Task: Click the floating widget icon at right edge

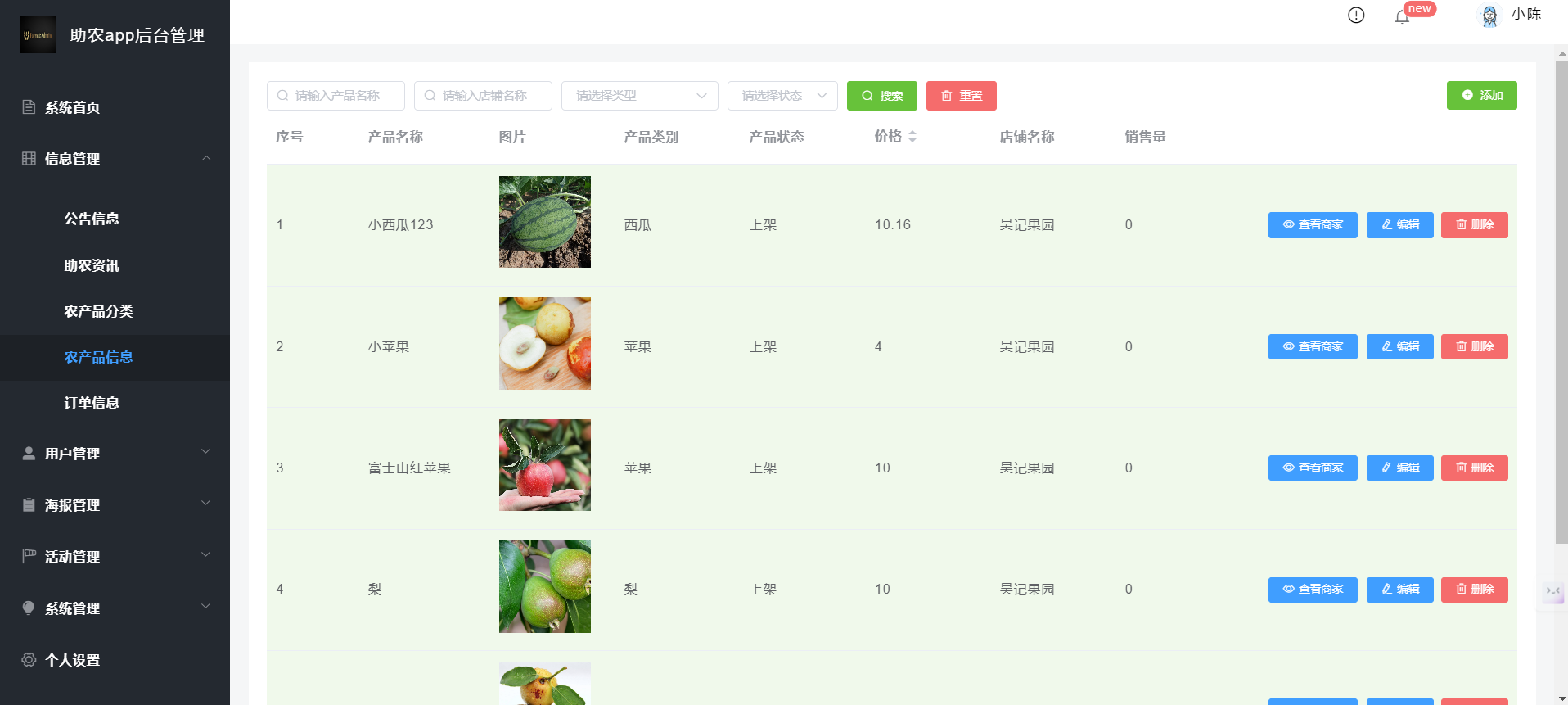Action: pyautogui.click(x=1552, y=591)
